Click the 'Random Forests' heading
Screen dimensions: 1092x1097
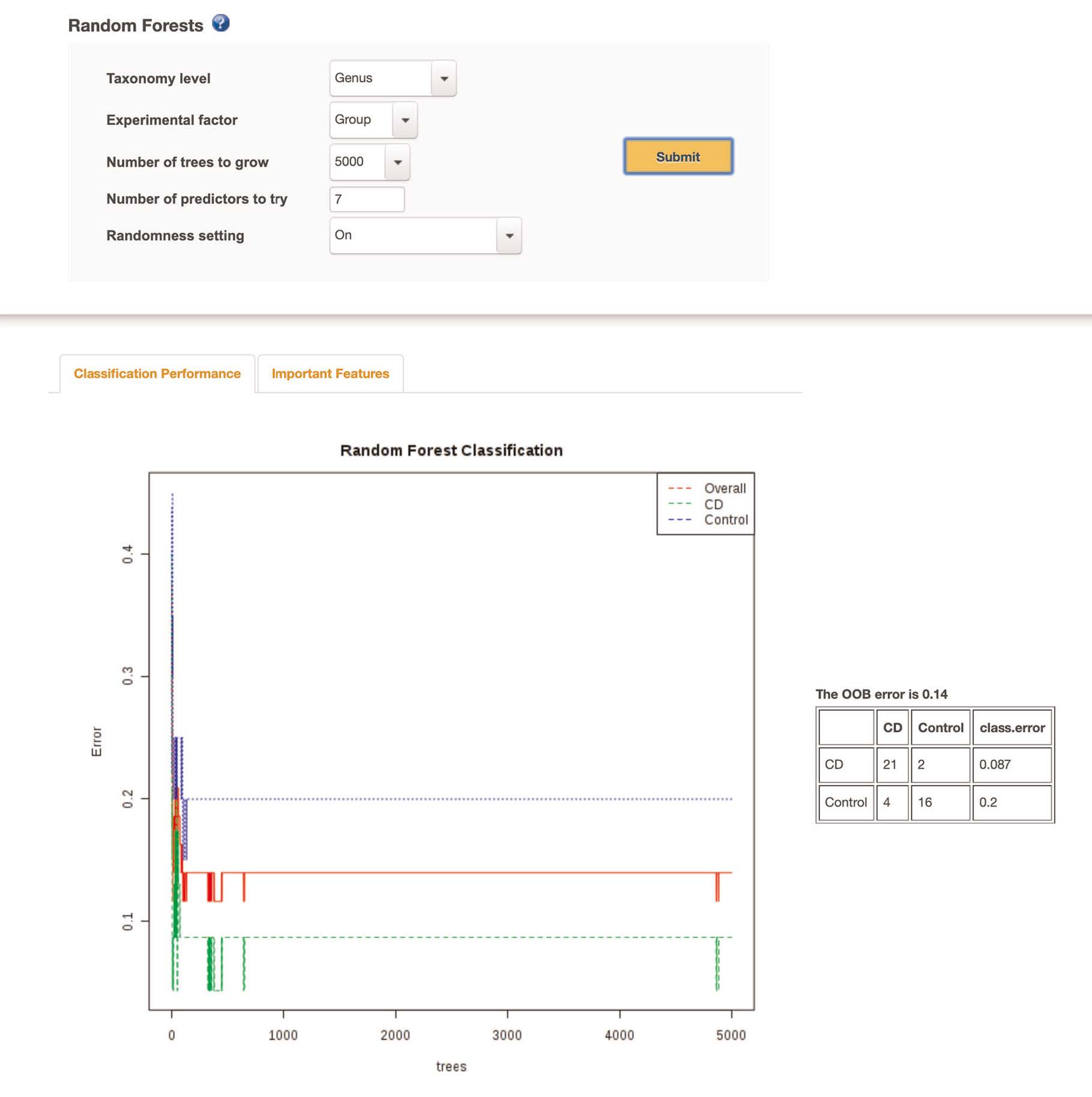pyautogui.click(x=136, y=26)
